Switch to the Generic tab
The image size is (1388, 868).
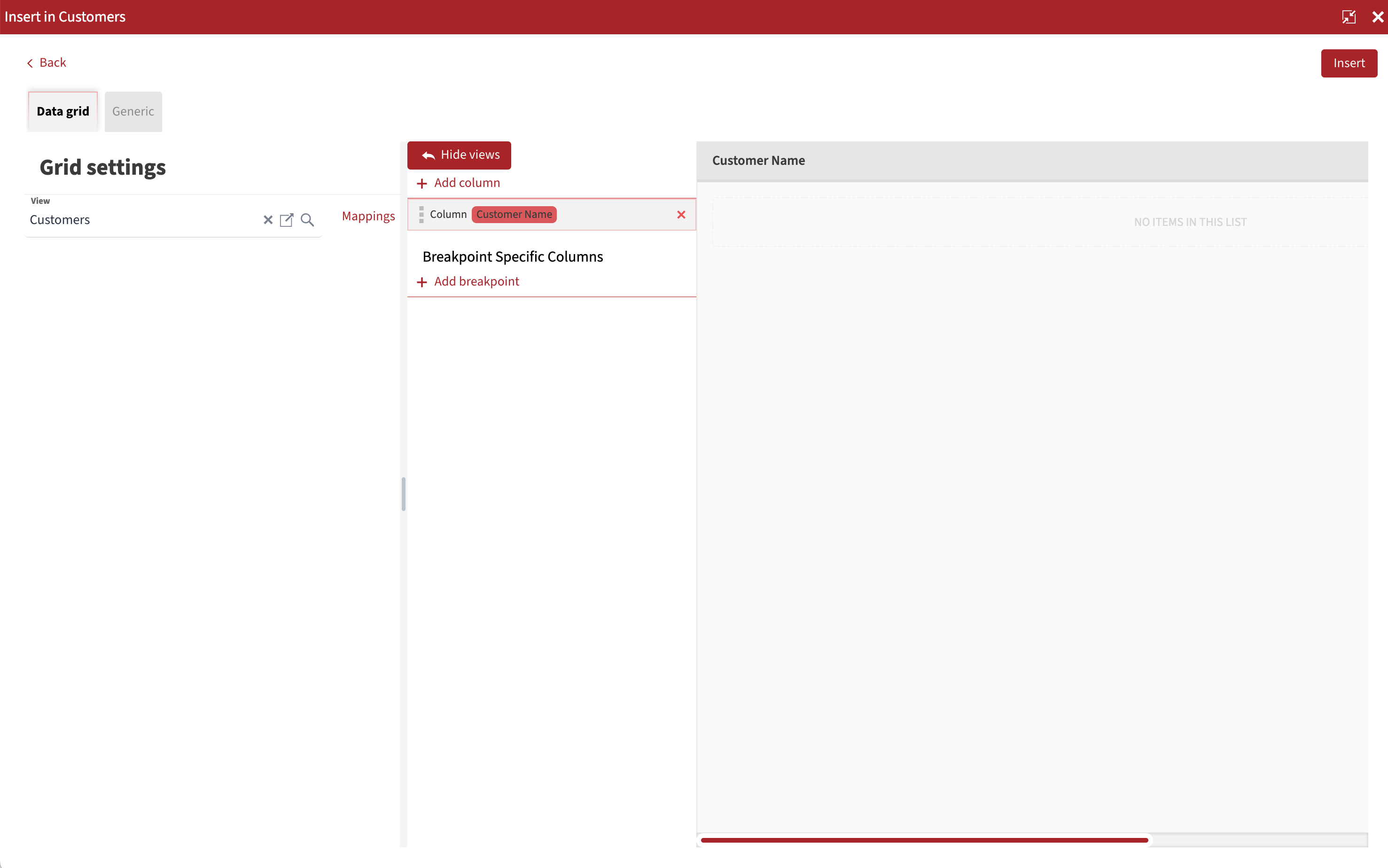(x=133, y=111)
